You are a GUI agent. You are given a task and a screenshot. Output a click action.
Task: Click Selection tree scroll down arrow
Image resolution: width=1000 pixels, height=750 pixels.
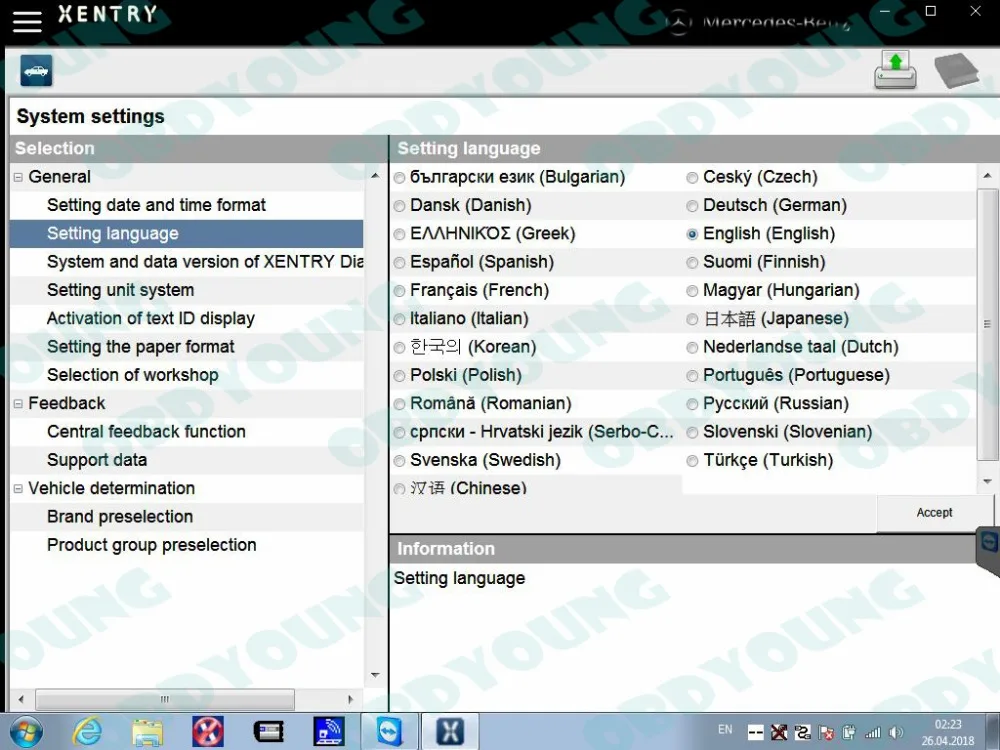pos(375,675)
